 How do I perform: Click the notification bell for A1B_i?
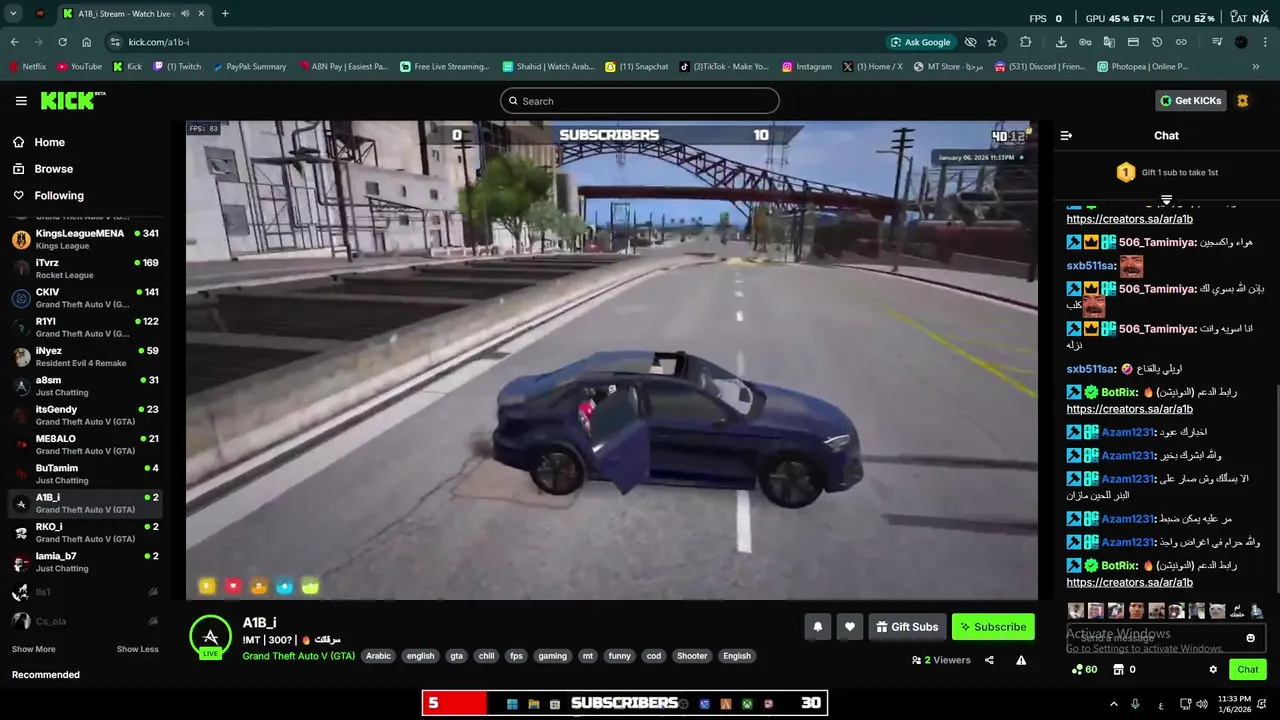point(817,627)
